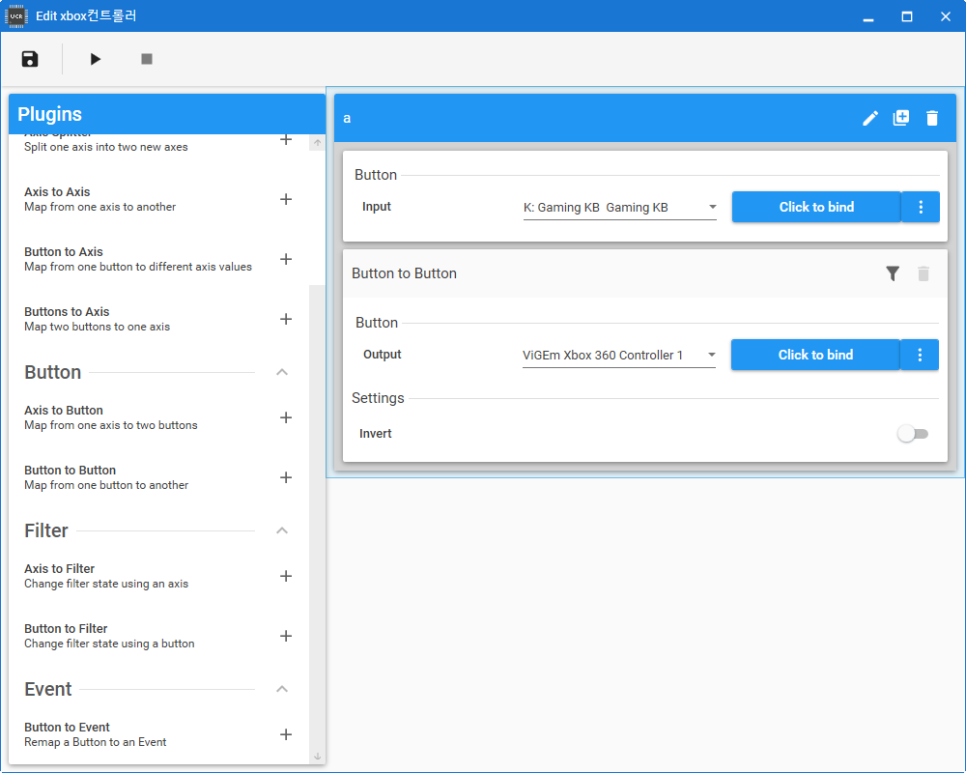Edit mapping 'a' name with pencil icon
The width and height of the screenshot is (966, 773).
click(870, 118)
